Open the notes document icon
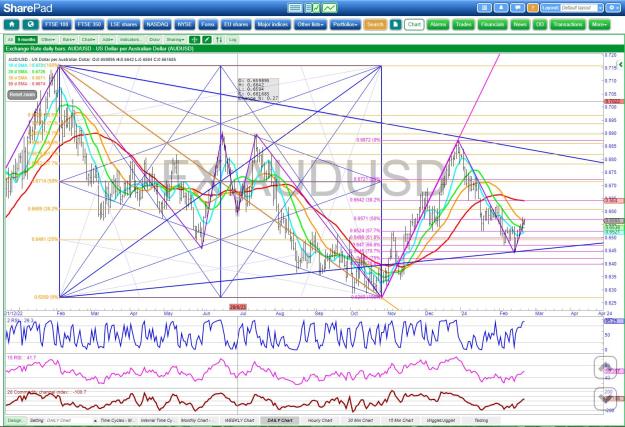 [395, 24]
